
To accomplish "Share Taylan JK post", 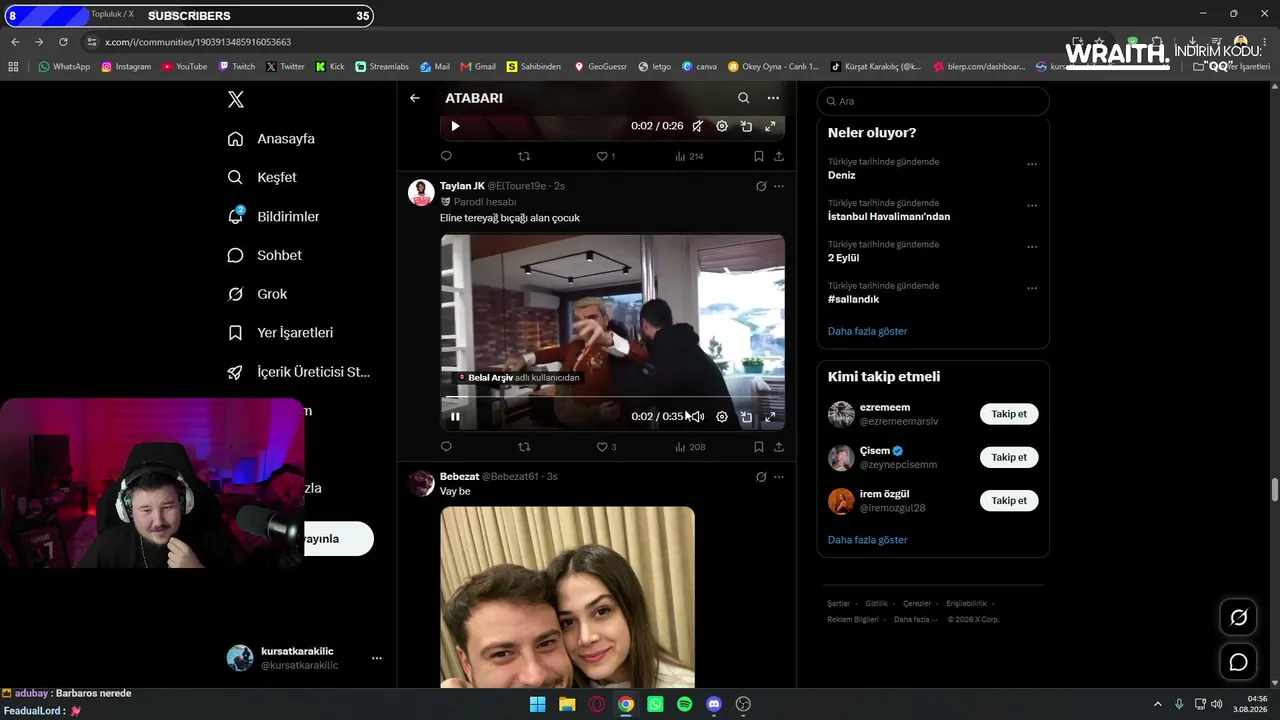I will [779, 447].
